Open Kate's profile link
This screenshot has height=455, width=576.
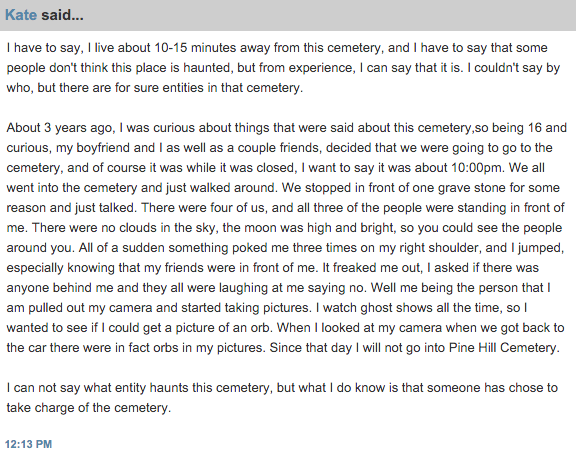(21, 15)
